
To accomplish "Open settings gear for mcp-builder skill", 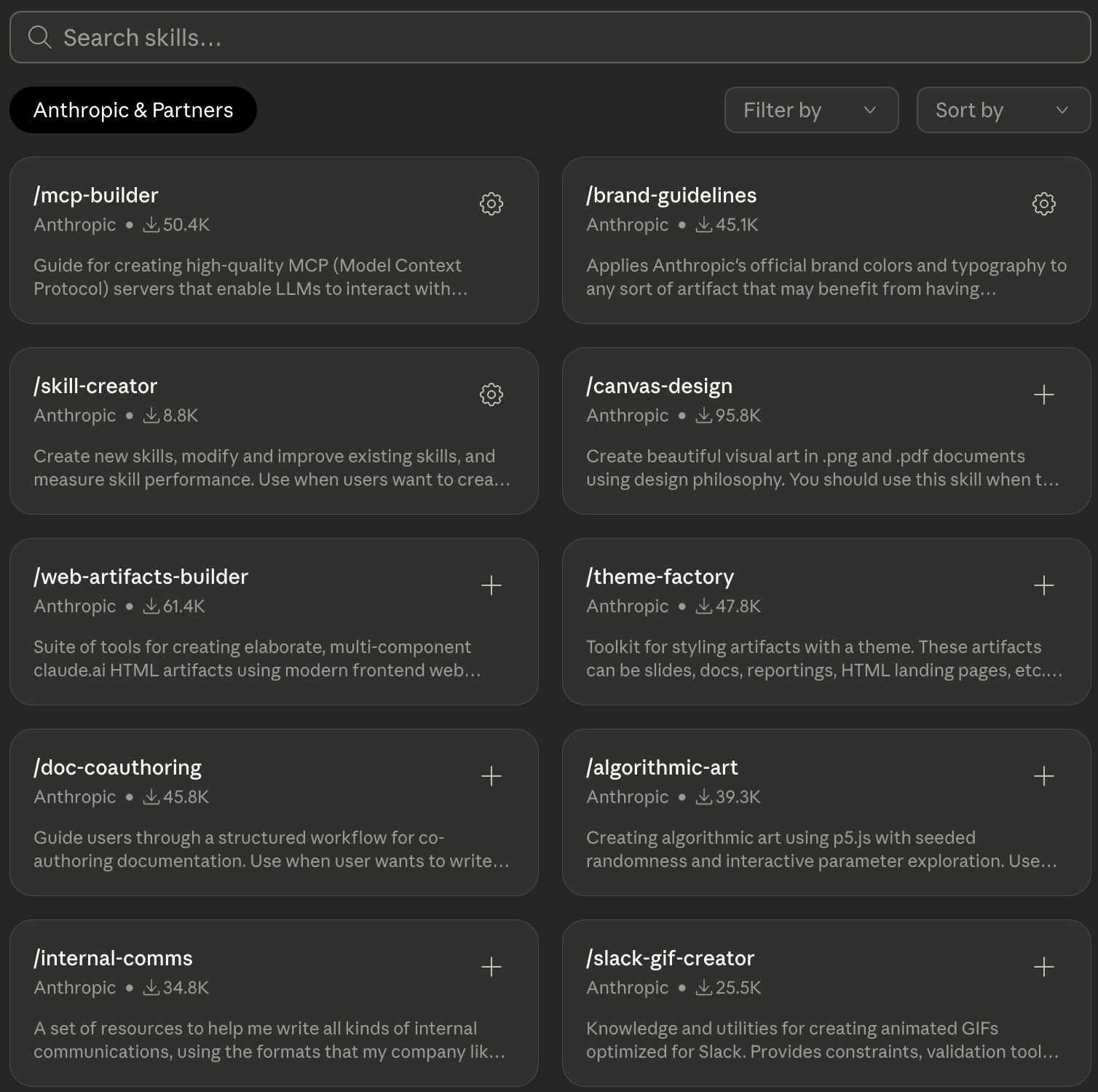I will (x=491, y=204).
